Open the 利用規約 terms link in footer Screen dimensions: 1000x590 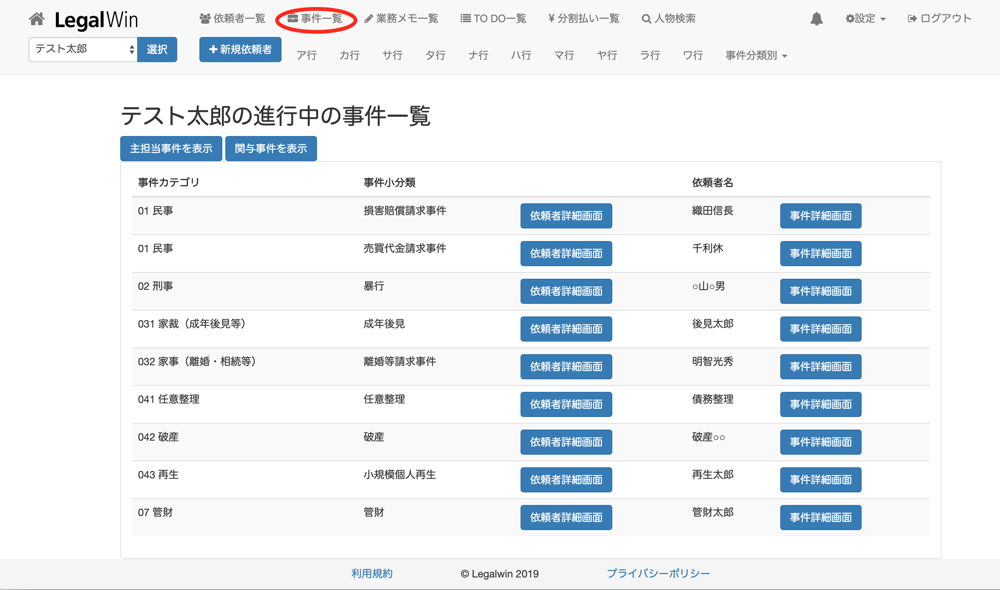pyautogui.click(x=372, y=574)
